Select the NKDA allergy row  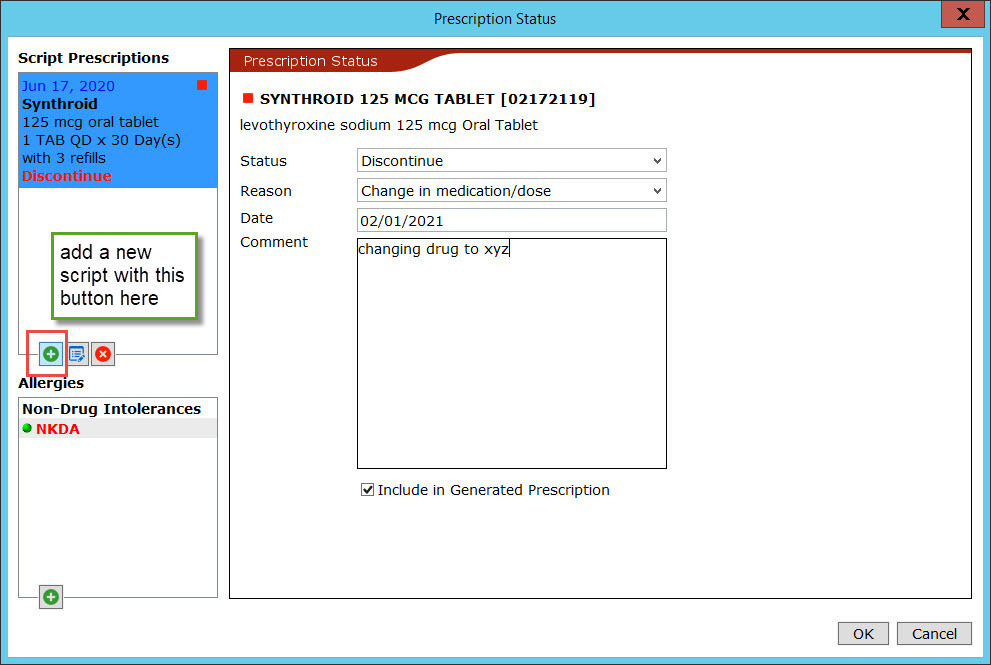[x=117, y=429]
